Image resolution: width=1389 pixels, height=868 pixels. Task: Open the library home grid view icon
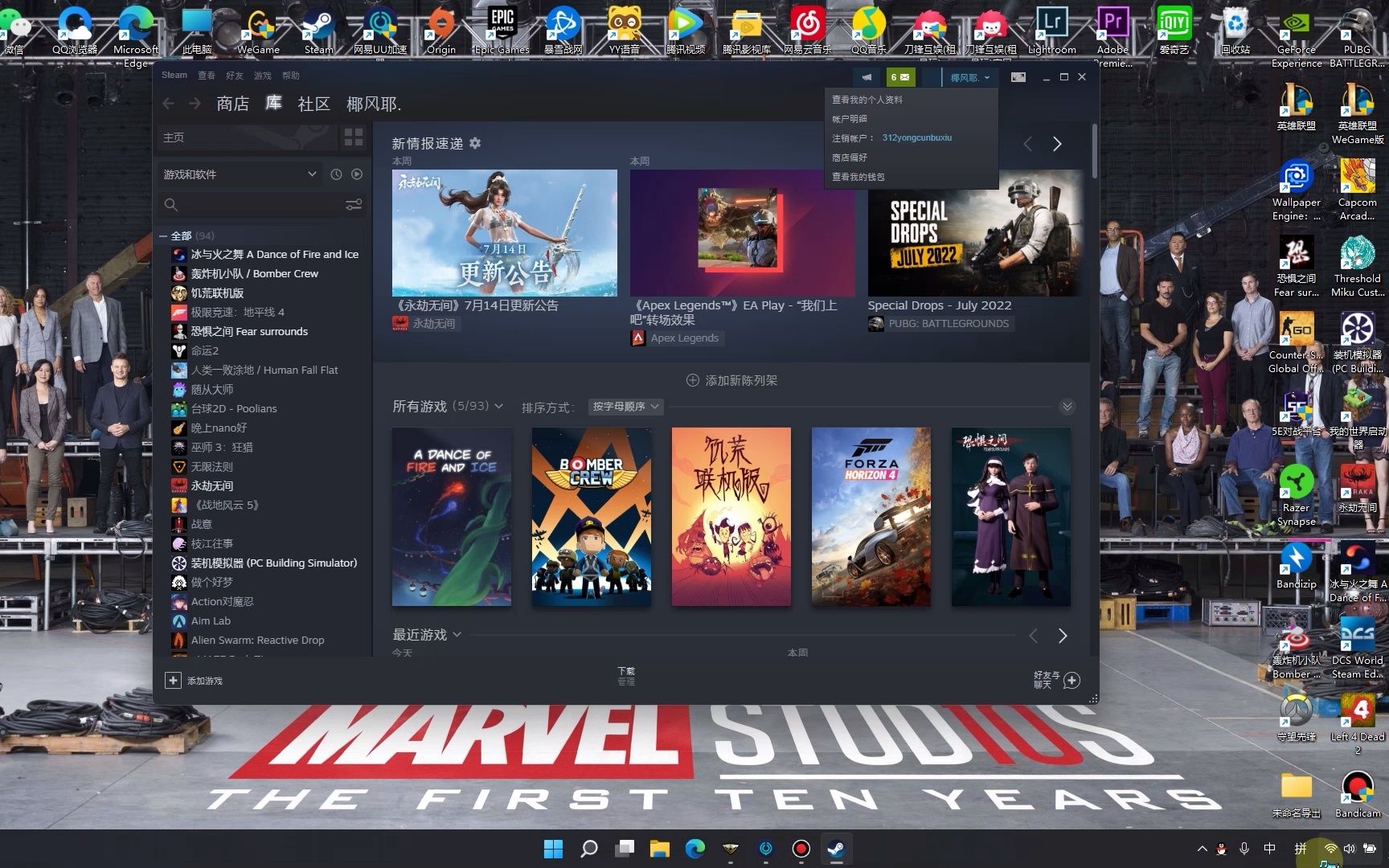click(354, 137)
